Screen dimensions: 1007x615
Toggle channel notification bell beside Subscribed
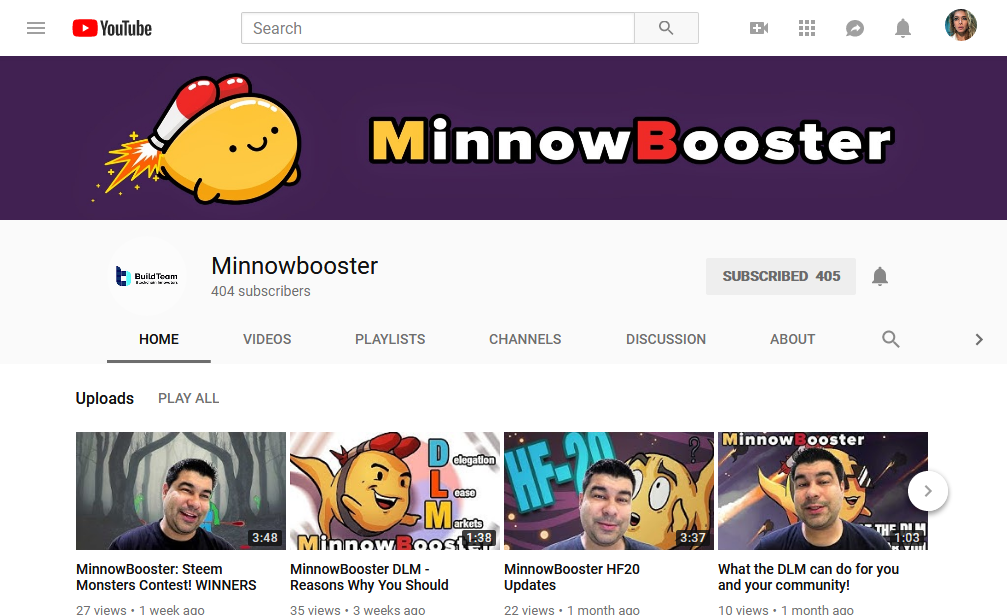pyautogui.click(x=880, y=276)
